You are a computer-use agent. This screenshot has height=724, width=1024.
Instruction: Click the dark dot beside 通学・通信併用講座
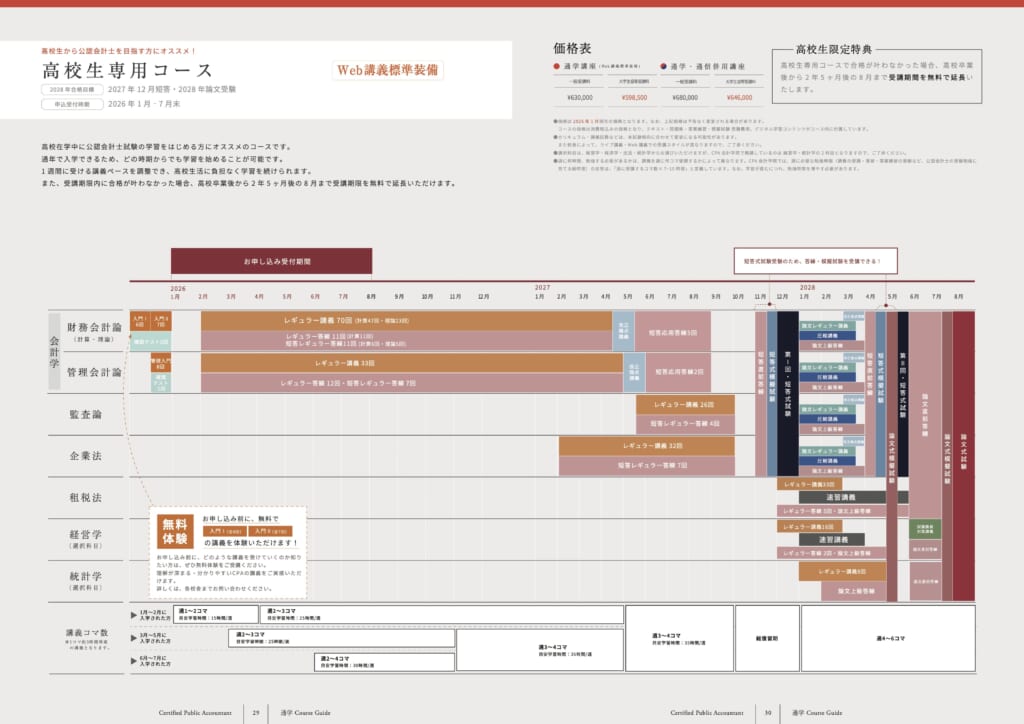pyautogui.click(x=664, y=66)
